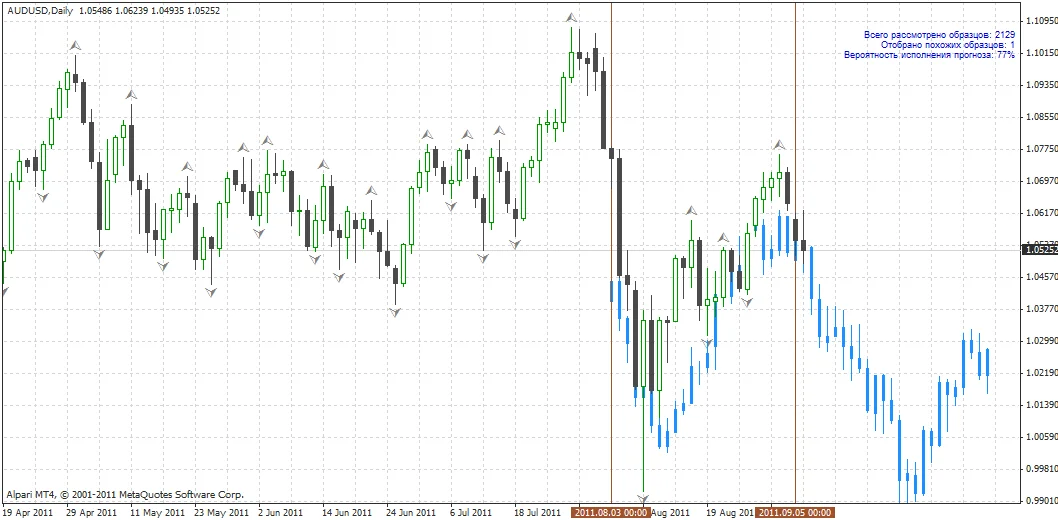Select the 'Всего рассмотрено образцов: 2129' label
This screenshot has width=1058, height=520.
939,34
